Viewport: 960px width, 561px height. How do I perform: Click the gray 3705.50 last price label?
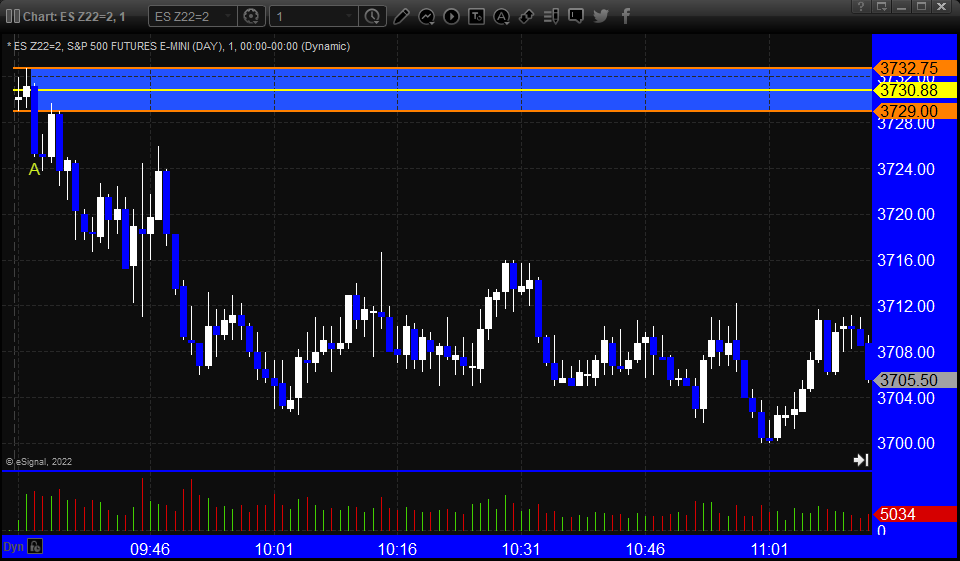point(915,380)
